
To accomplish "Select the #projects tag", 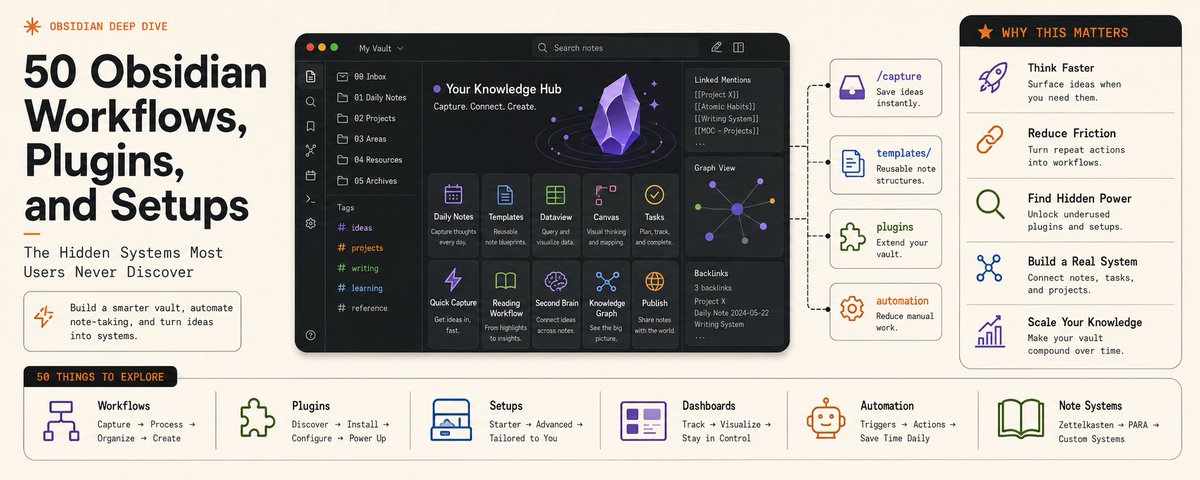I will (x=361, y=247).
